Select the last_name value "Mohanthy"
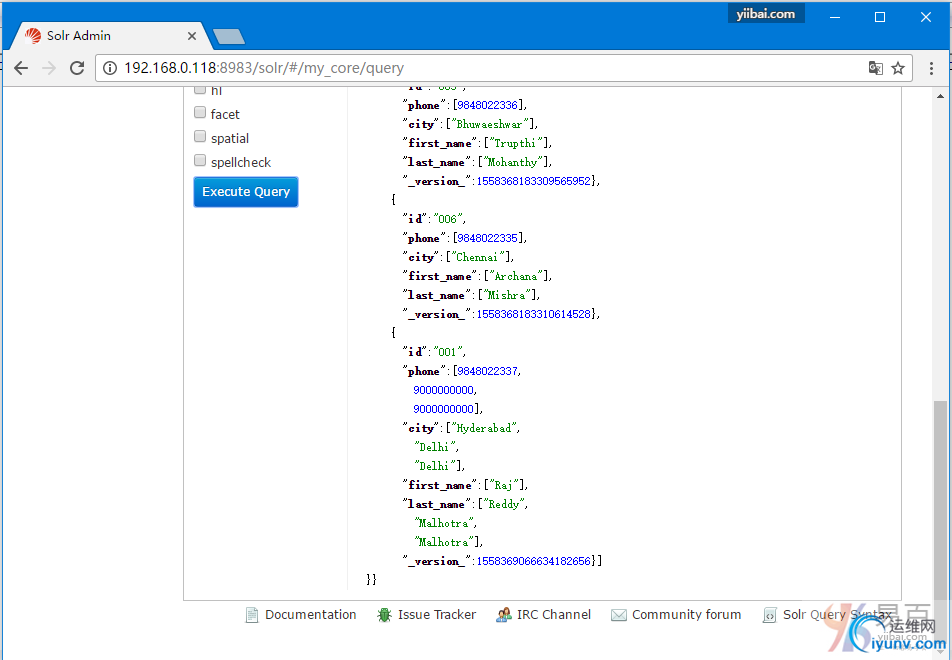952x660 pixels. coord(512,162)
